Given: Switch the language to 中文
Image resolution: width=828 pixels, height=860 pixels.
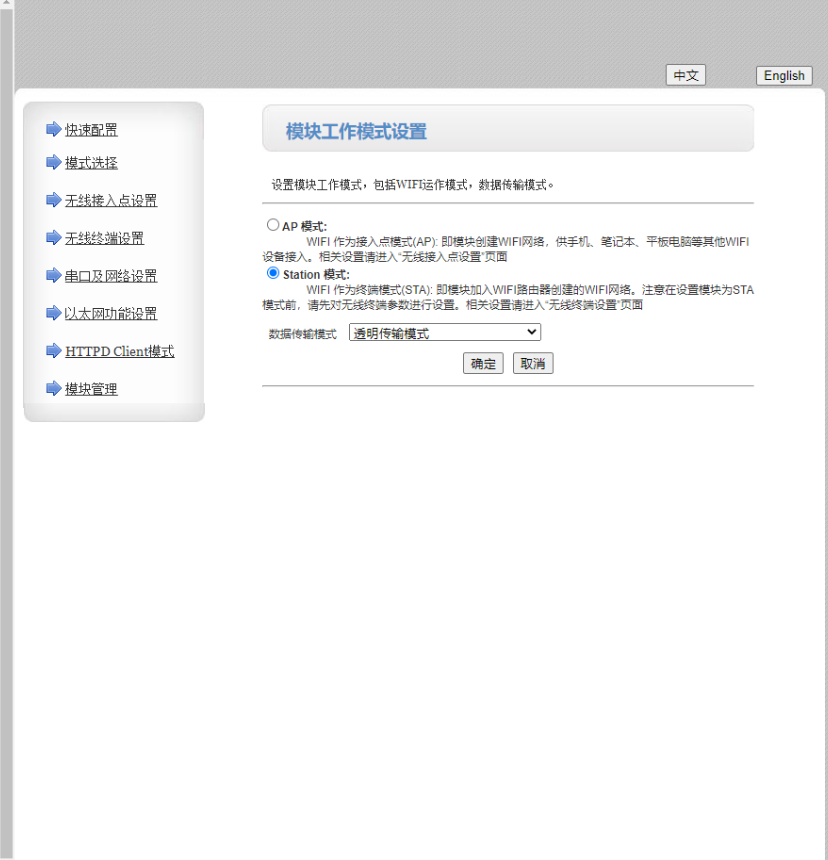Looking at the screenshot, I should (685, 76).
